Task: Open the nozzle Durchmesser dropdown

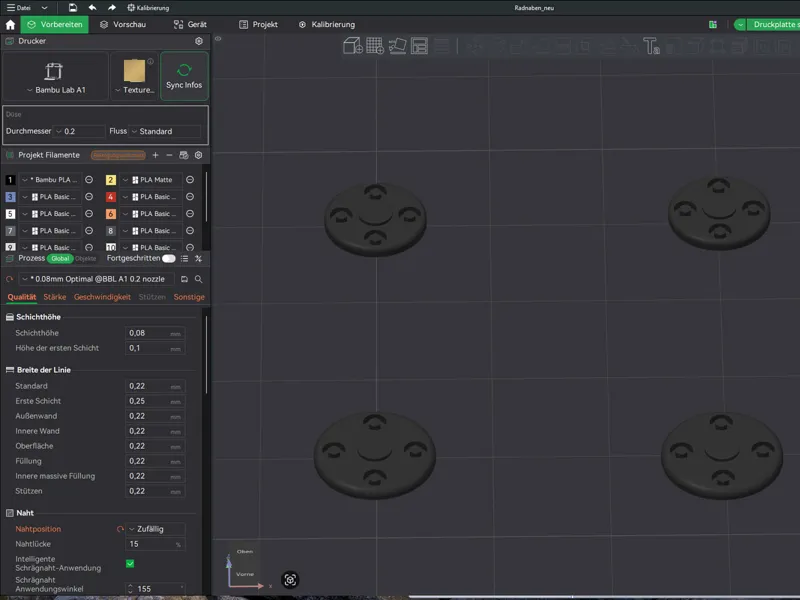Action: pos(79,131)
